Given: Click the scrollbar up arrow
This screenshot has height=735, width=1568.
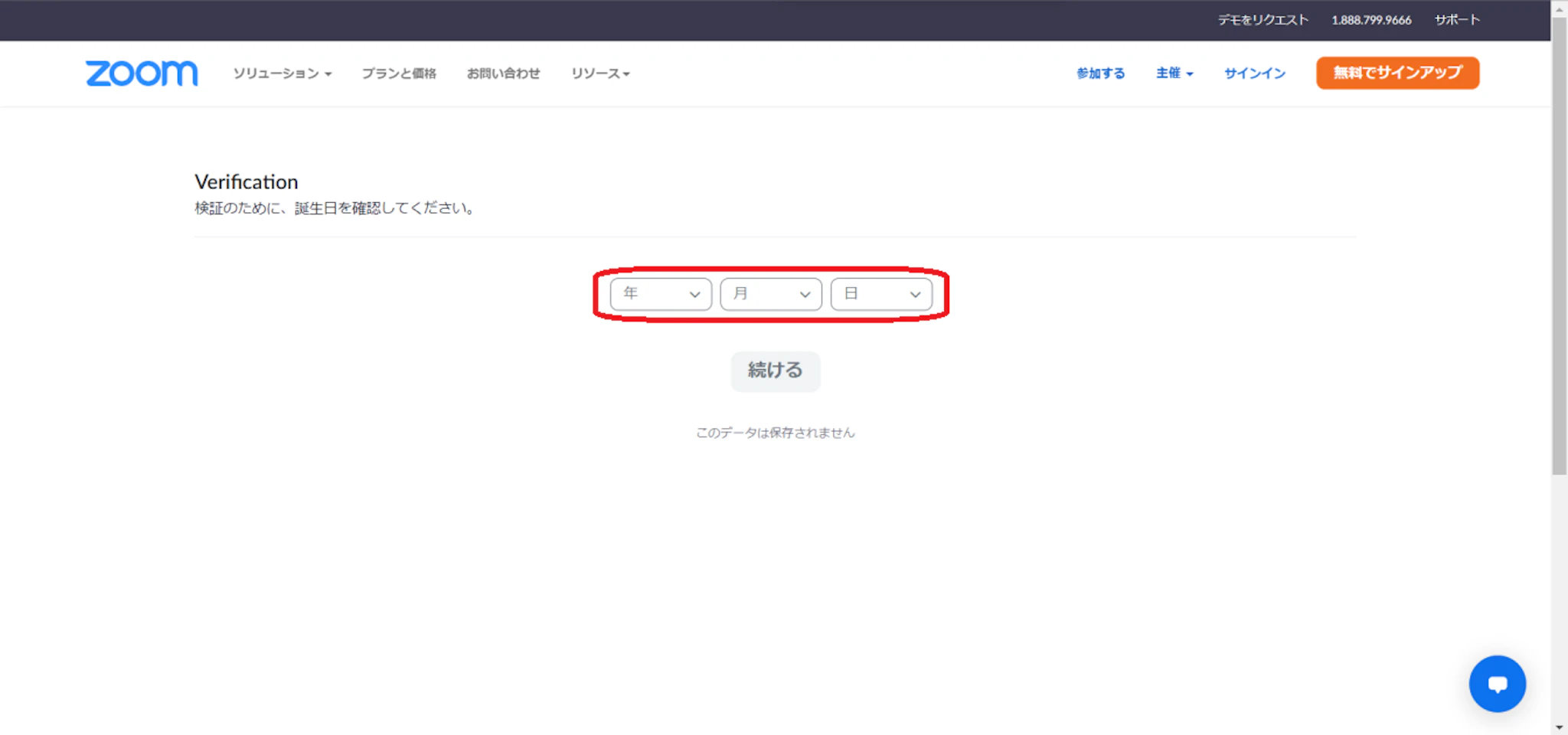Looking at the screenshot, I should point(1559,8).
